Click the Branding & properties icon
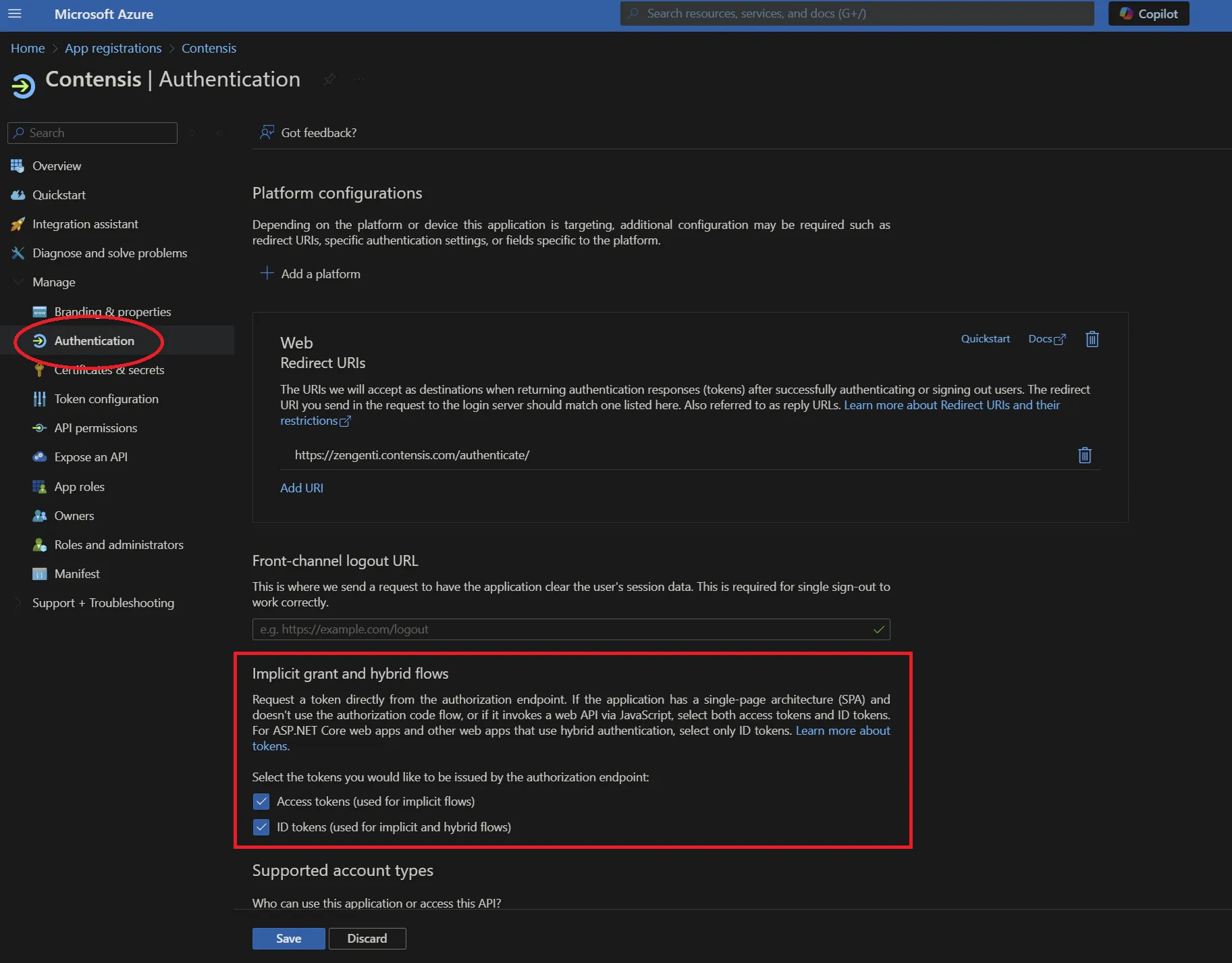Image resolution: width=1232 pixels, height=963 pixels. [40, 311]
